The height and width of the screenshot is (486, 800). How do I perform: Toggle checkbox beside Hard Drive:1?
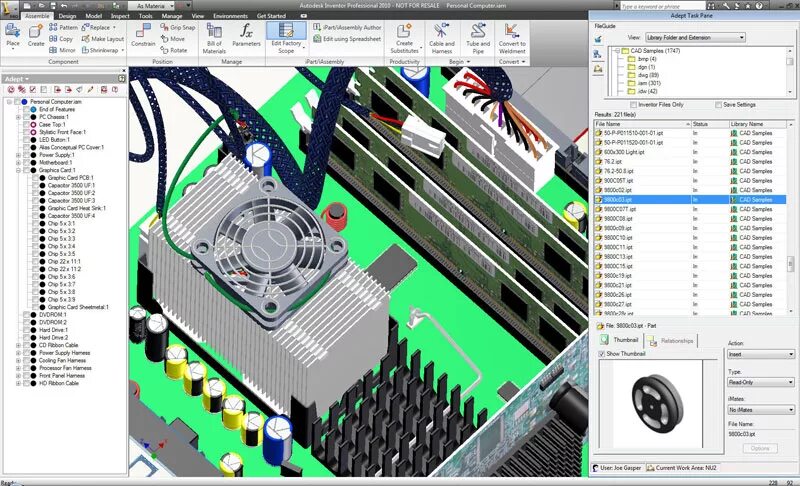[x=26, y=330]
